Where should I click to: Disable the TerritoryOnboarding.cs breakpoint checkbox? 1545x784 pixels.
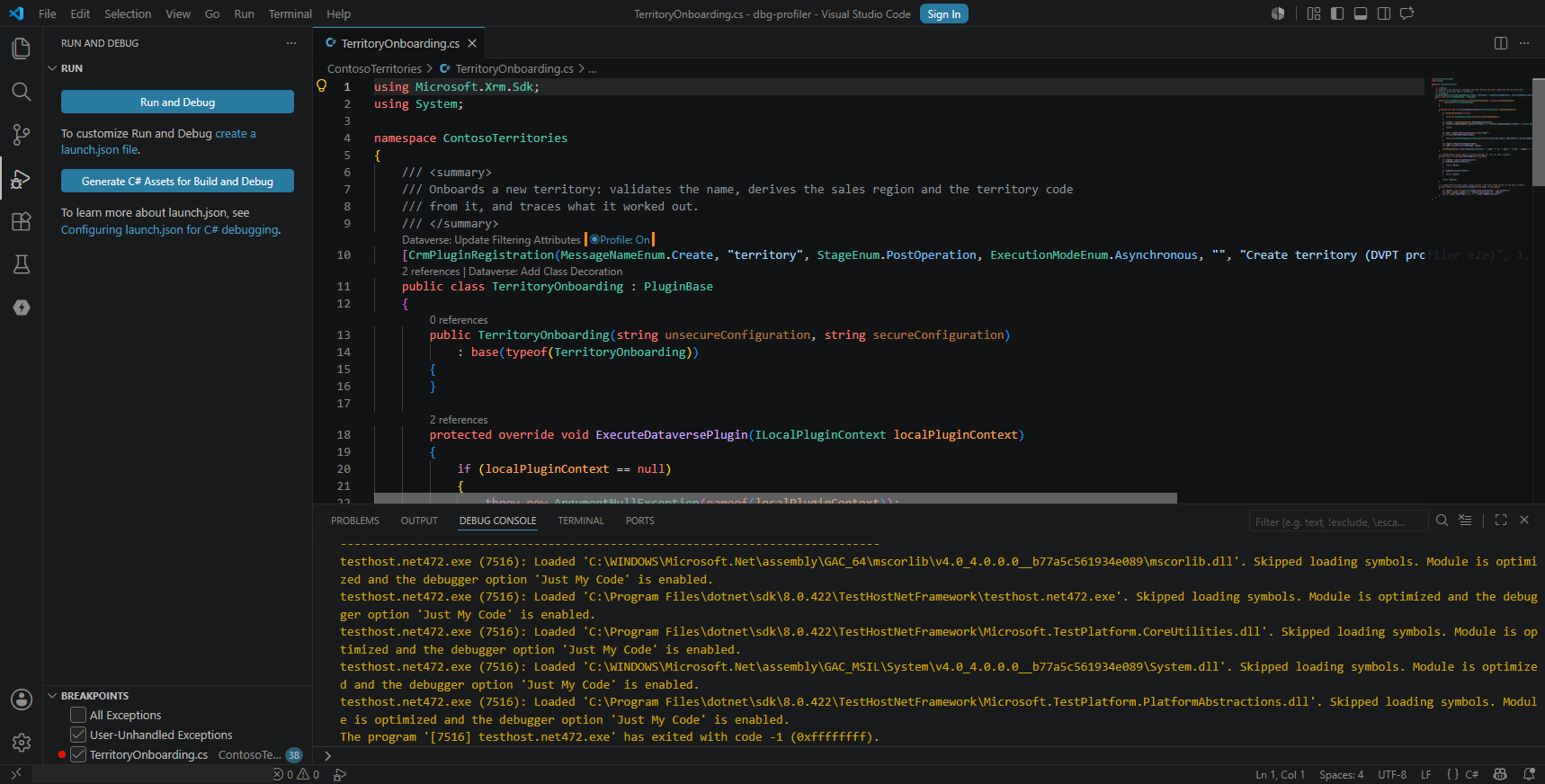click(x=78, y=754)
